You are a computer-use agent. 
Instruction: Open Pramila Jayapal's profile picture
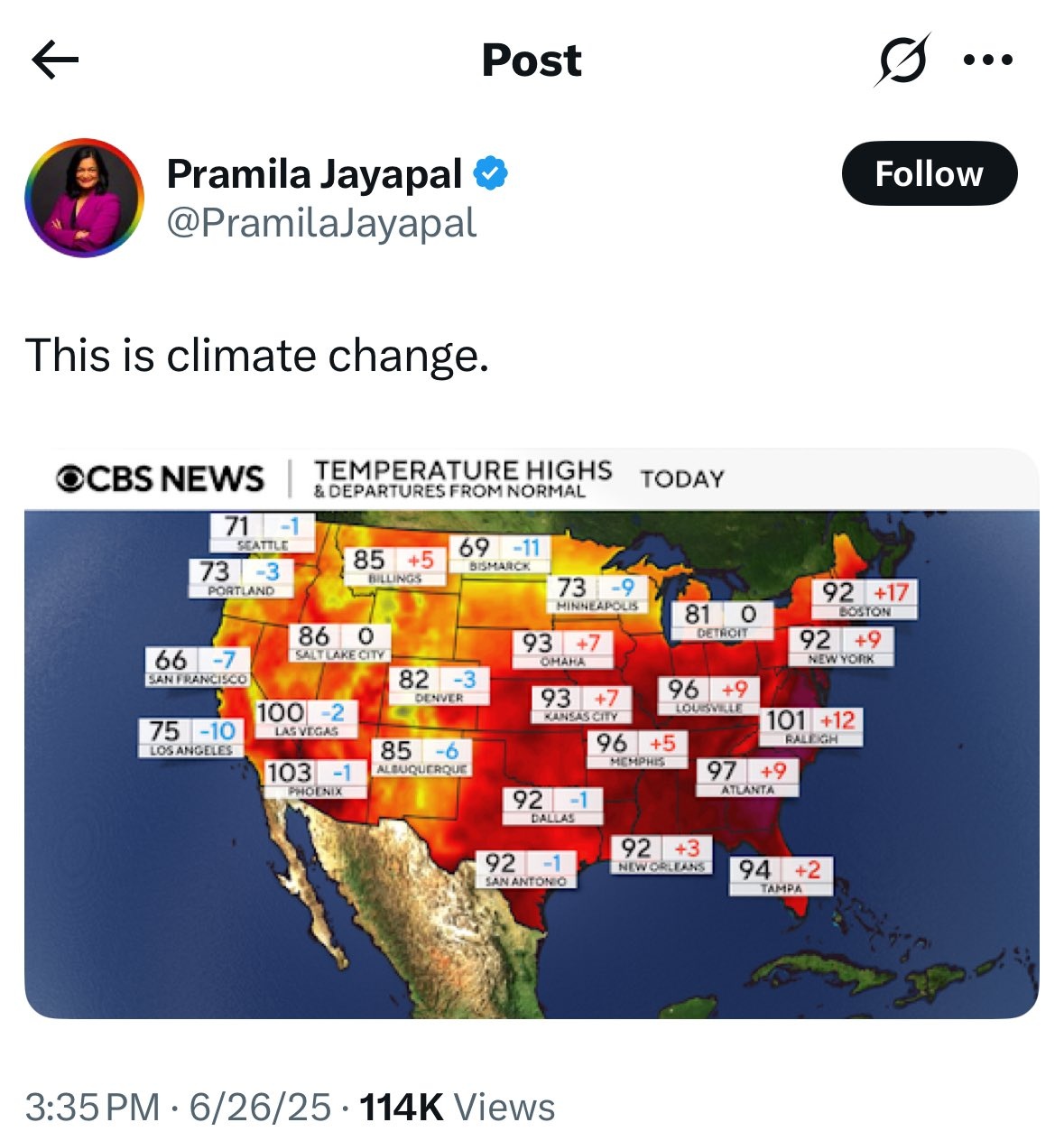[x=84, y=198]
